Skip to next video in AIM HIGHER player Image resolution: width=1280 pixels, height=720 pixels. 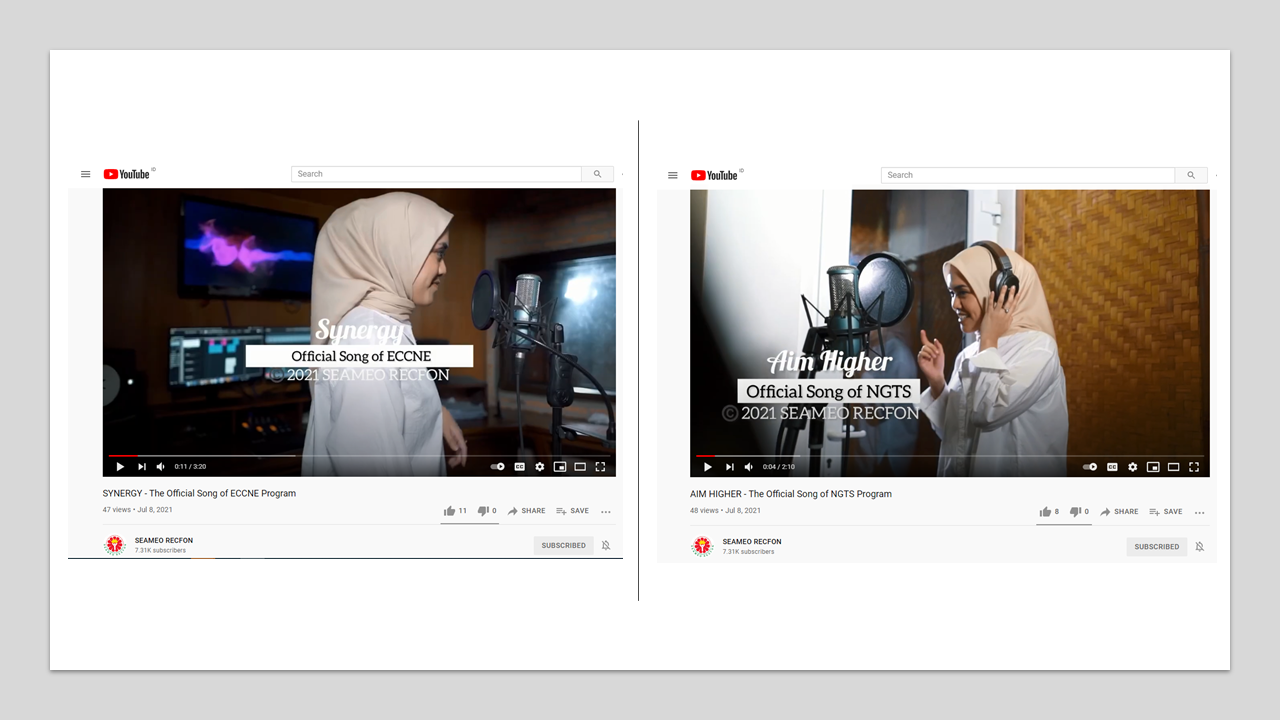click(729, 467)
